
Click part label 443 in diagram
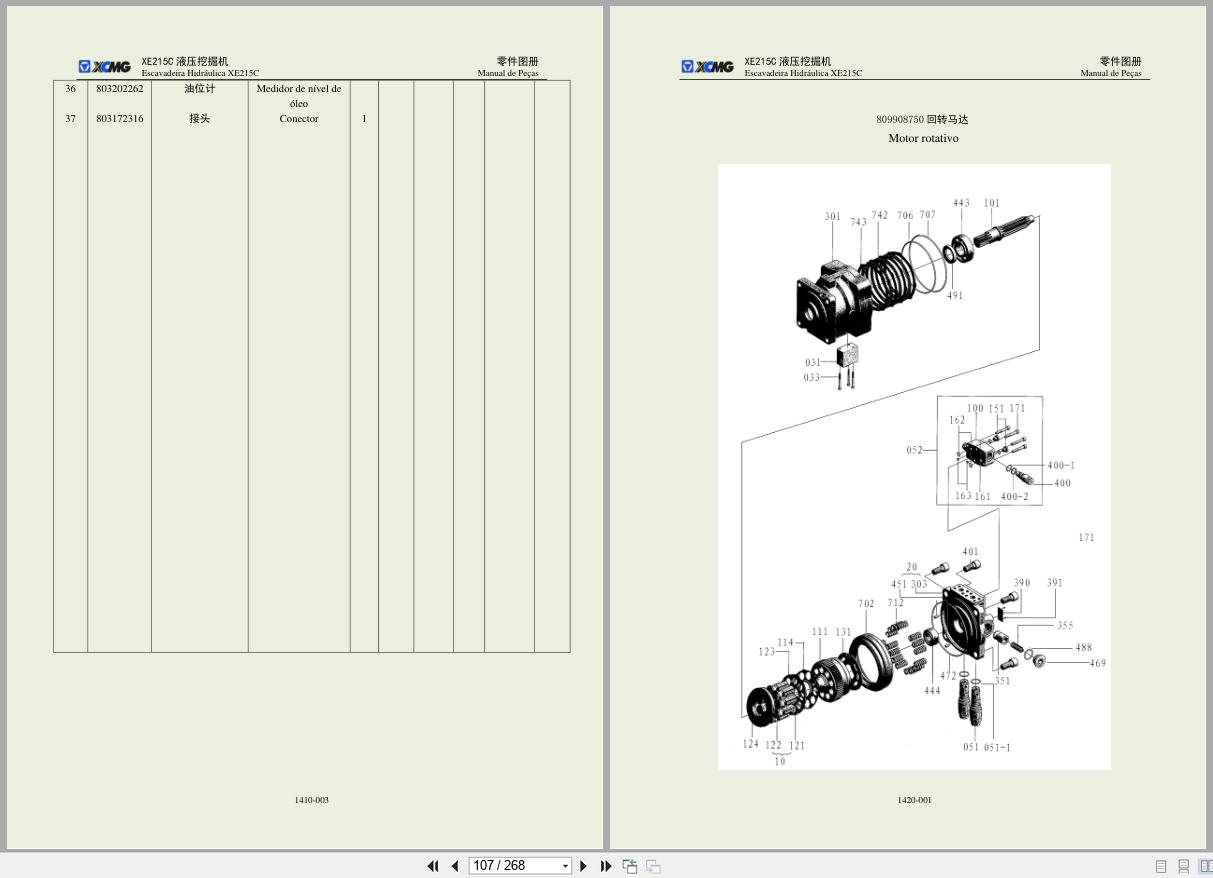[961, 203]
